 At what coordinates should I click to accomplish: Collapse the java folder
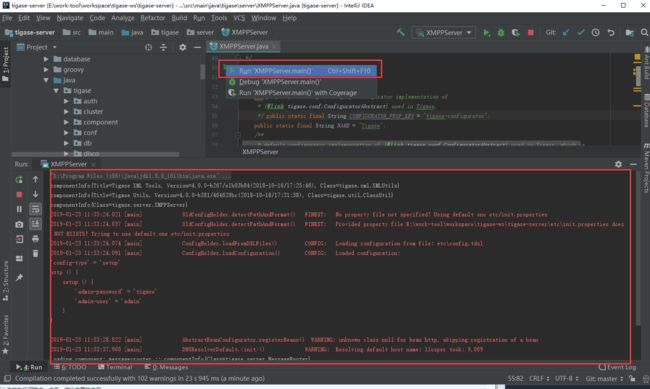46,80
